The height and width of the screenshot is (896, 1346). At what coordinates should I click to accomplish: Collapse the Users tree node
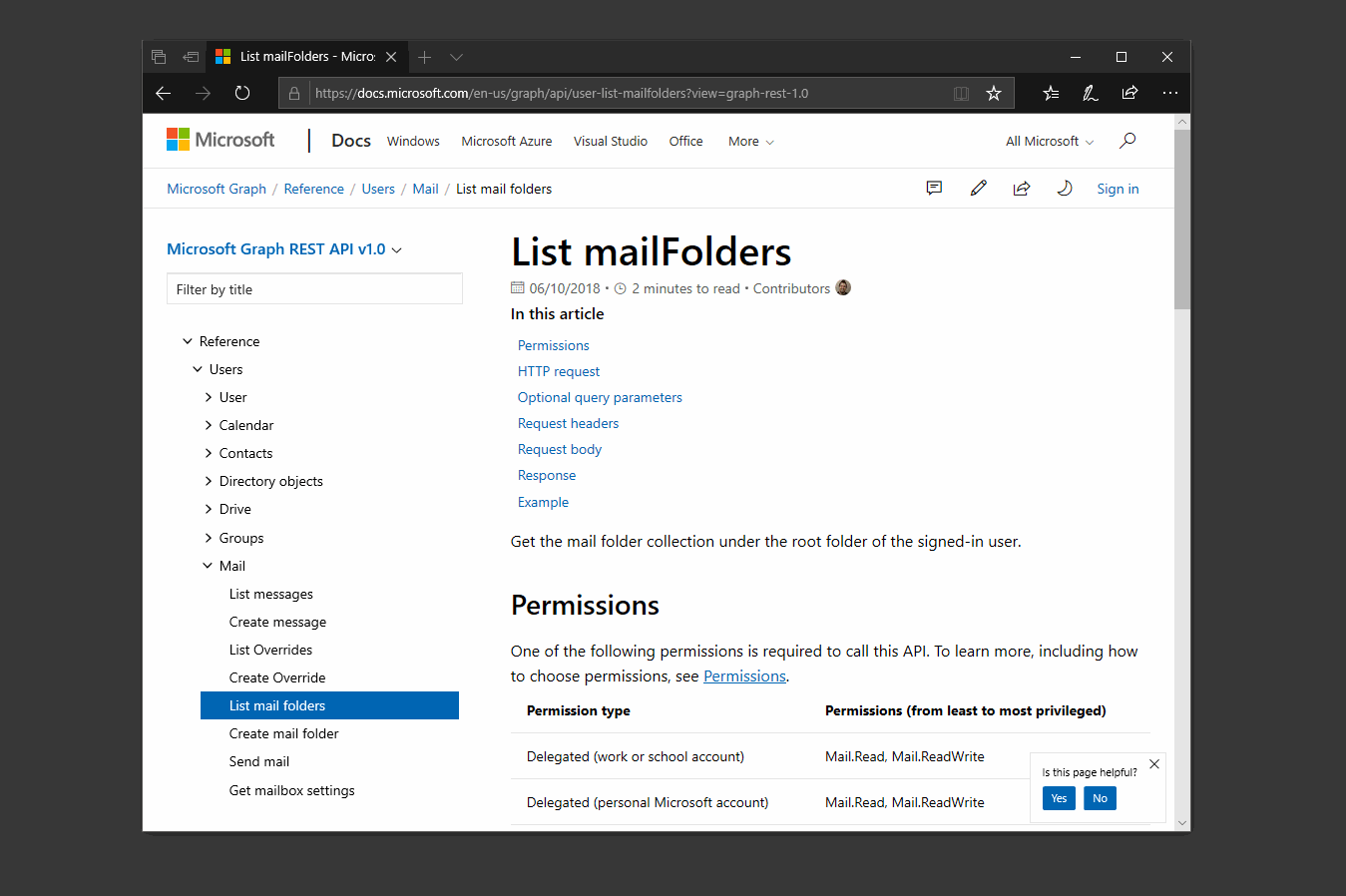click(198, 369)
